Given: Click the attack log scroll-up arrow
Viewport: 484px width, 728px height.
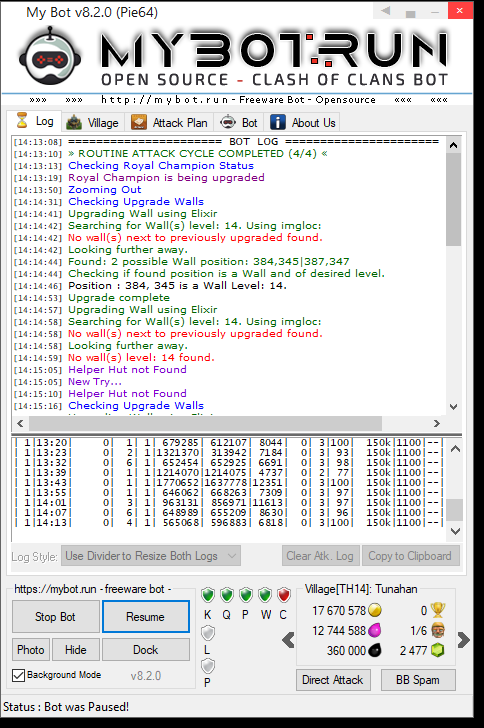Looking at the screenshot, I should point(455,448).
